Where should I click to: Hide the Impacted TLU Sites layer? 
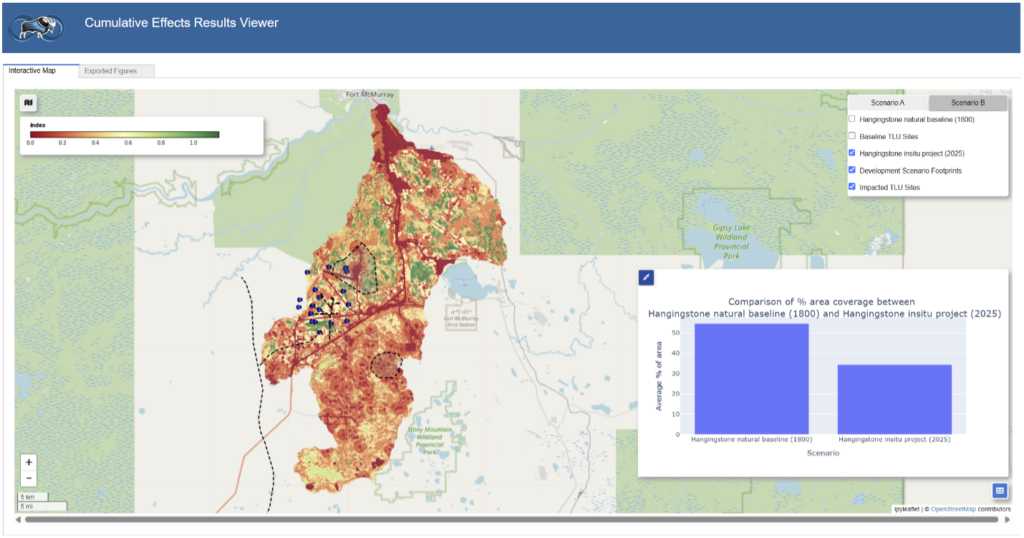click(852, 187)
